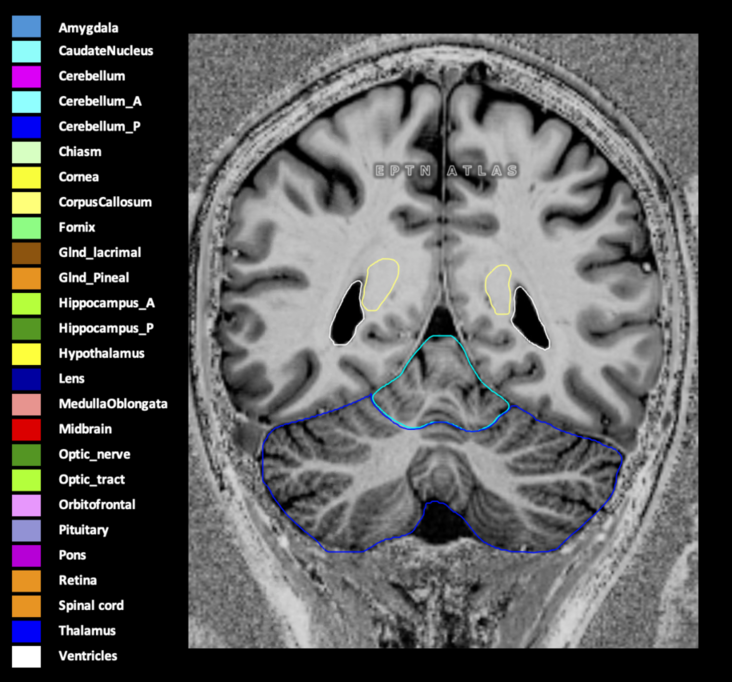Select the Ventricles label
732x682 pixels.
pos(88,655)
